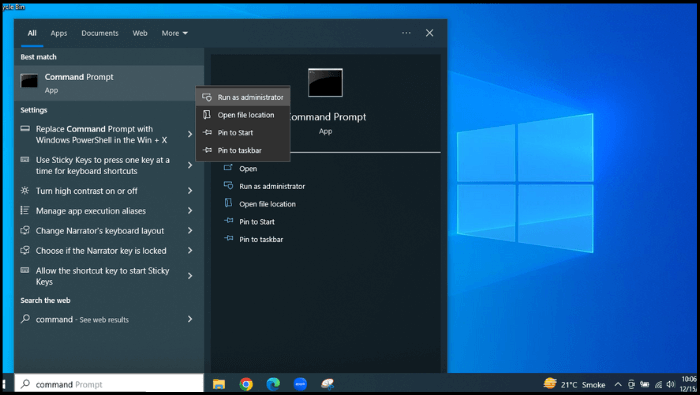Click keyboard icon next to Use Sticky Keys
Viewport: 700px width, 395px height.
pos(25,160)
